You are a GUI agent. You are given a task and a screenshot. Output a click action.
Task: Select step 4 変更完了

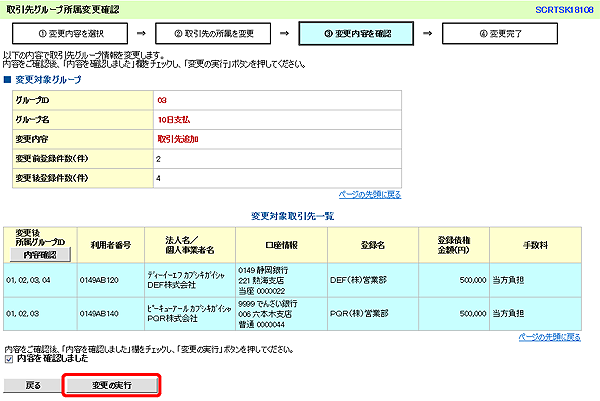[x=500, y=34]
